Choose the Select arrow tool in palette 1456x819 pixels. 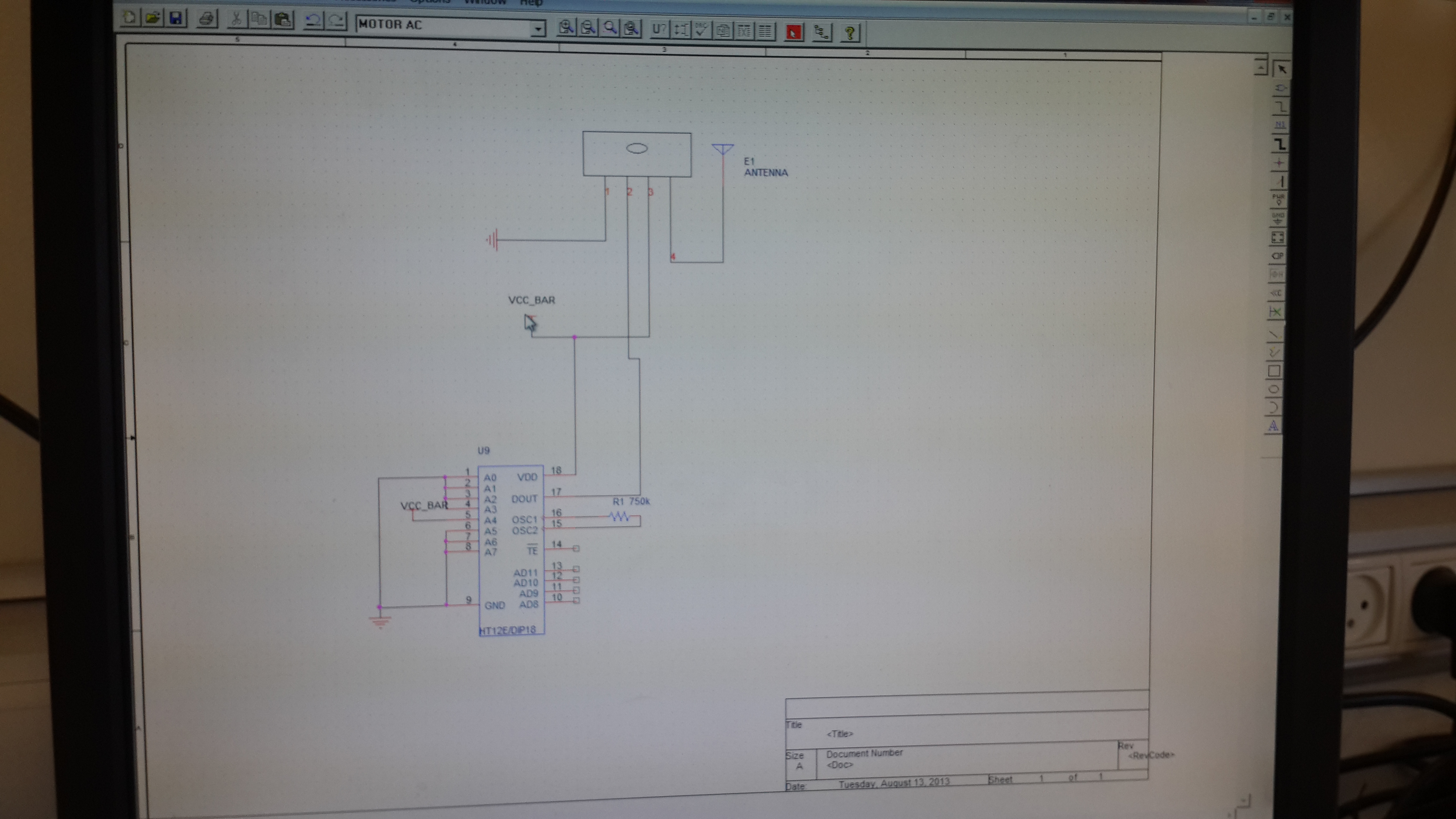(x=1281, y=69)
